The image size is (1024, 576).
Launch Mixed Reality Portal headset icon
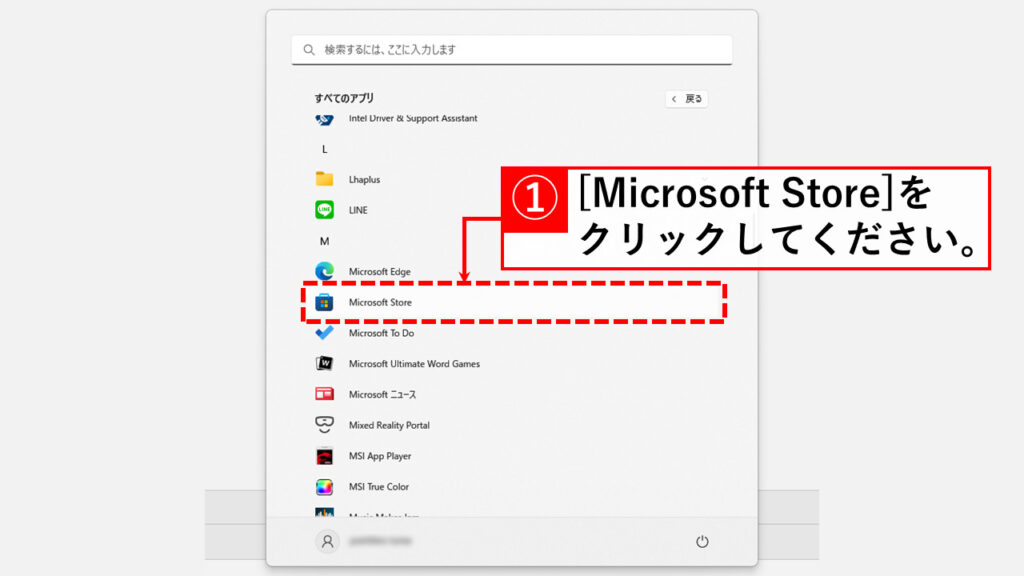pos(324,425)
